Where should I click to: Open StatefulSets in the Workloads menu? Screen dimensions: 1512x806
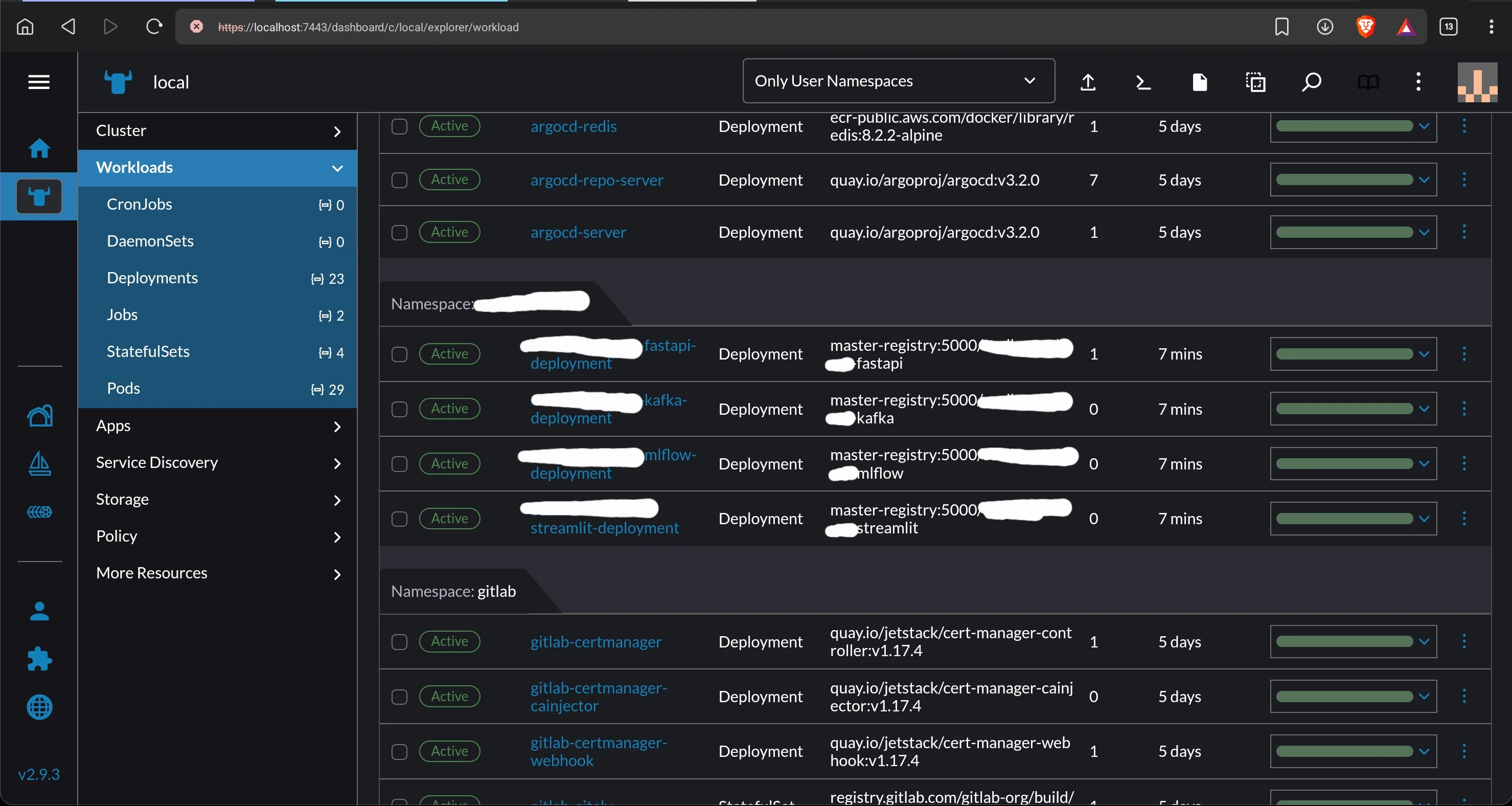pos(217,352)
